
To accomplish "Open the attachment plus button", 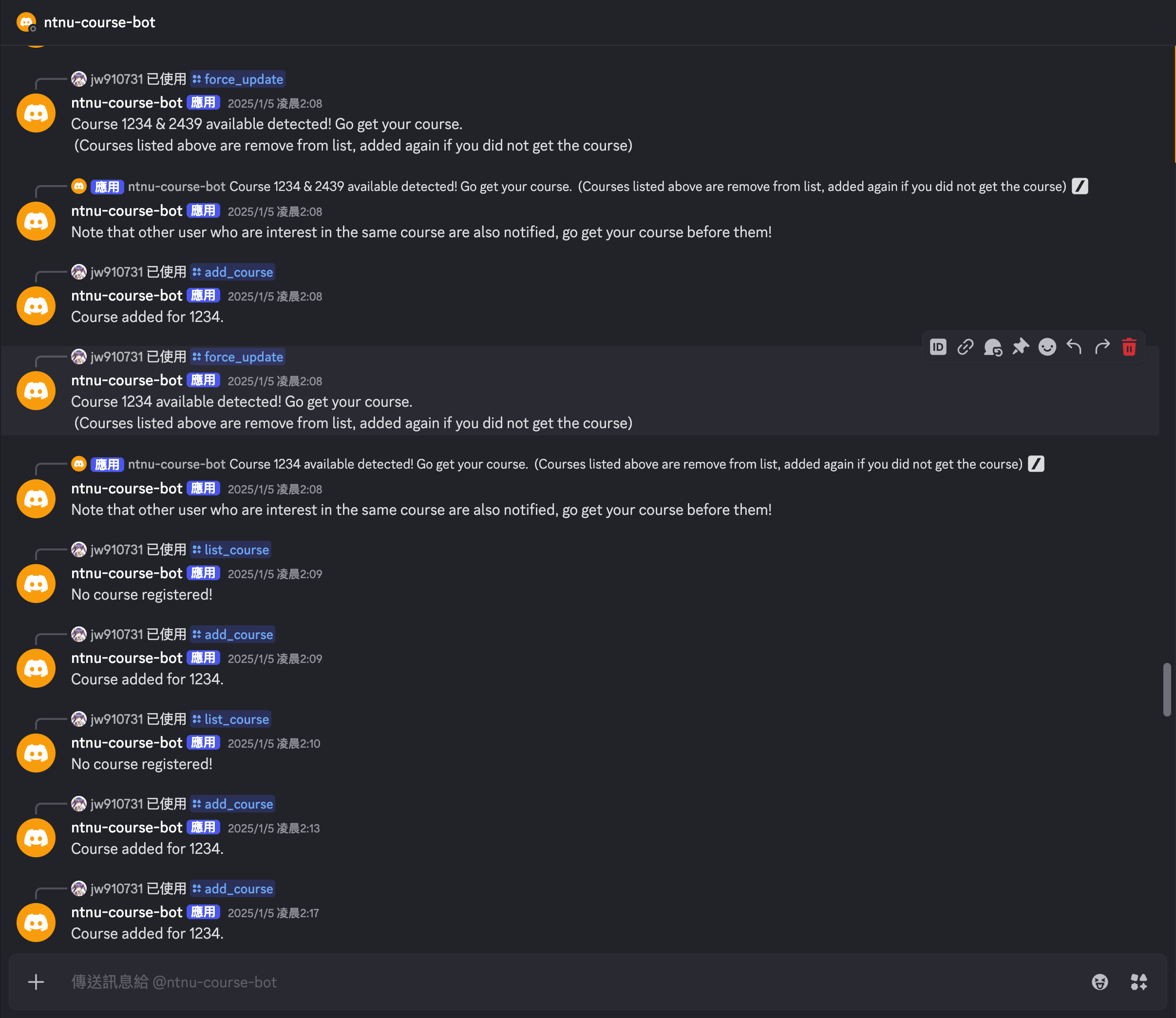I will pos(36,981).
